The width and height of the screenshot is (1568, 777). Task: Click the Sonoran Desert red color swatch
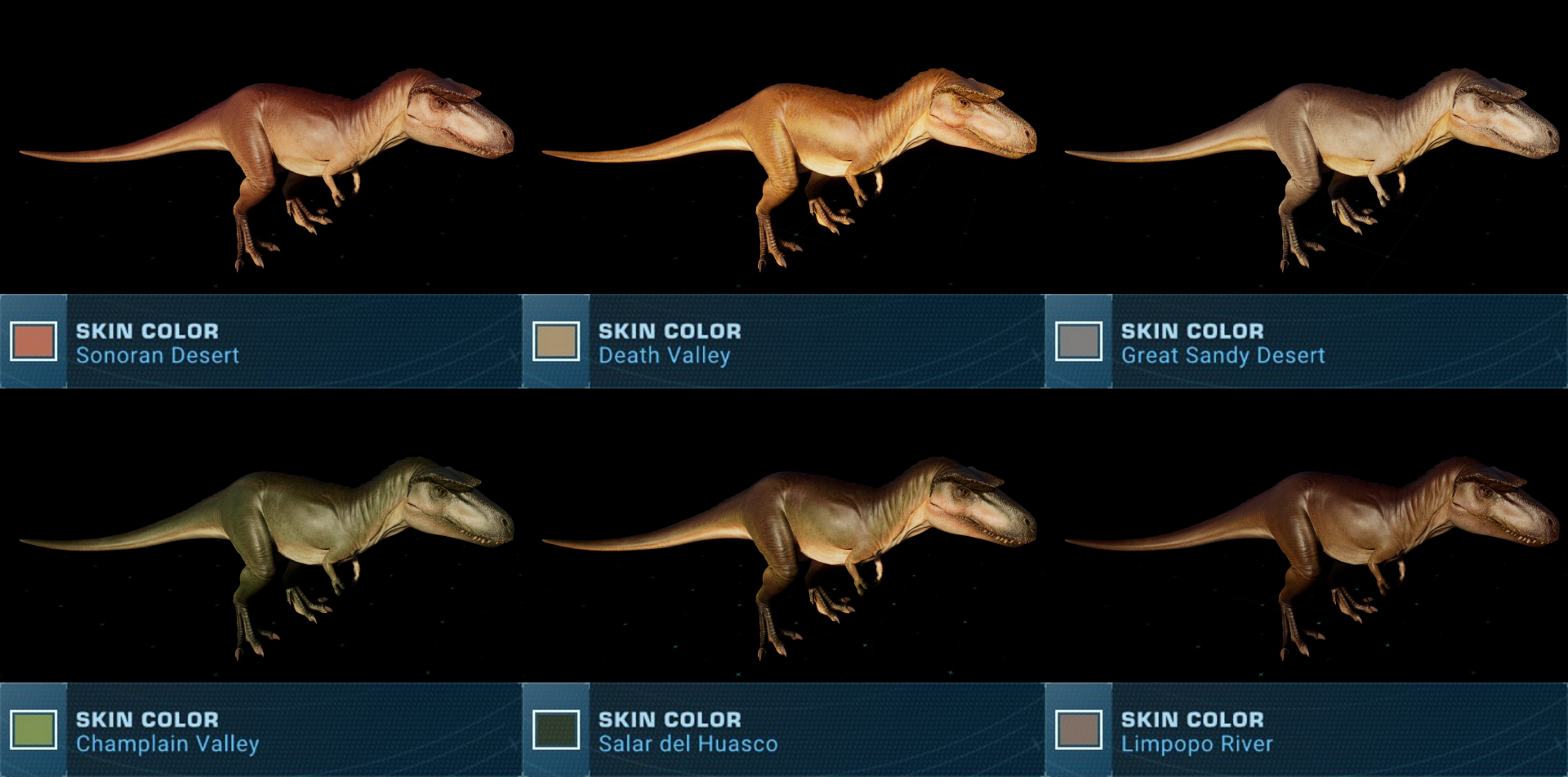[x=33, y=342]
